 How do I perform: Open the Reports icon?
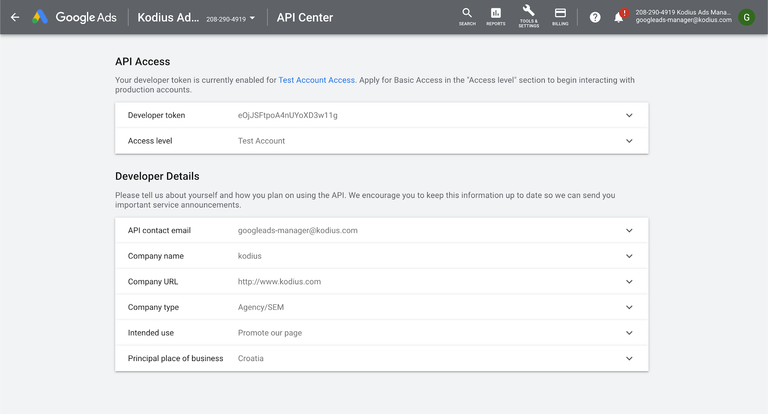coord(496,15)
